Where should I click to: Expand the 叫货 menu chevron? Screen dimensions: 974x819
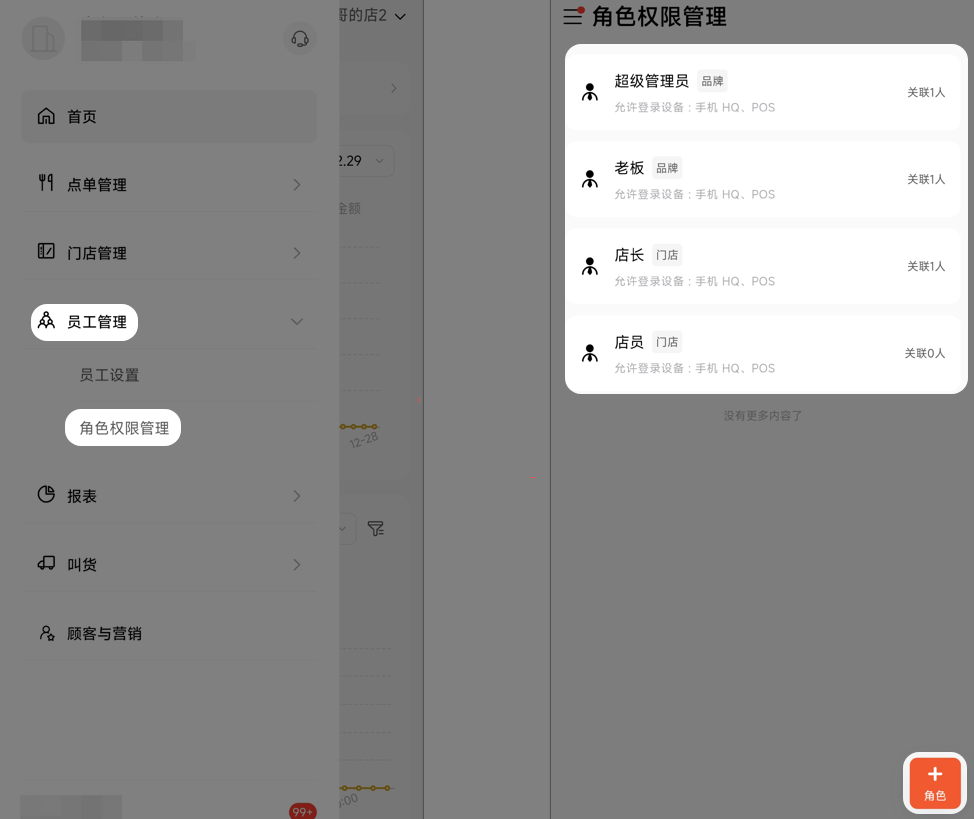tap(297, 564)
